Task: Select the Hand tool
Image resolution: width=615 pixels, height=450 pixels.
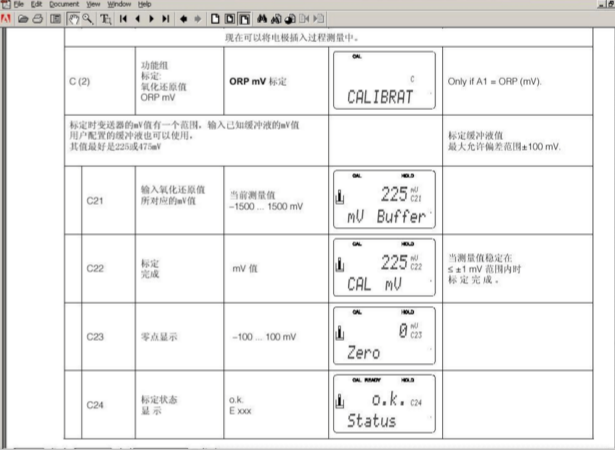Action: [x=74, y=18]
